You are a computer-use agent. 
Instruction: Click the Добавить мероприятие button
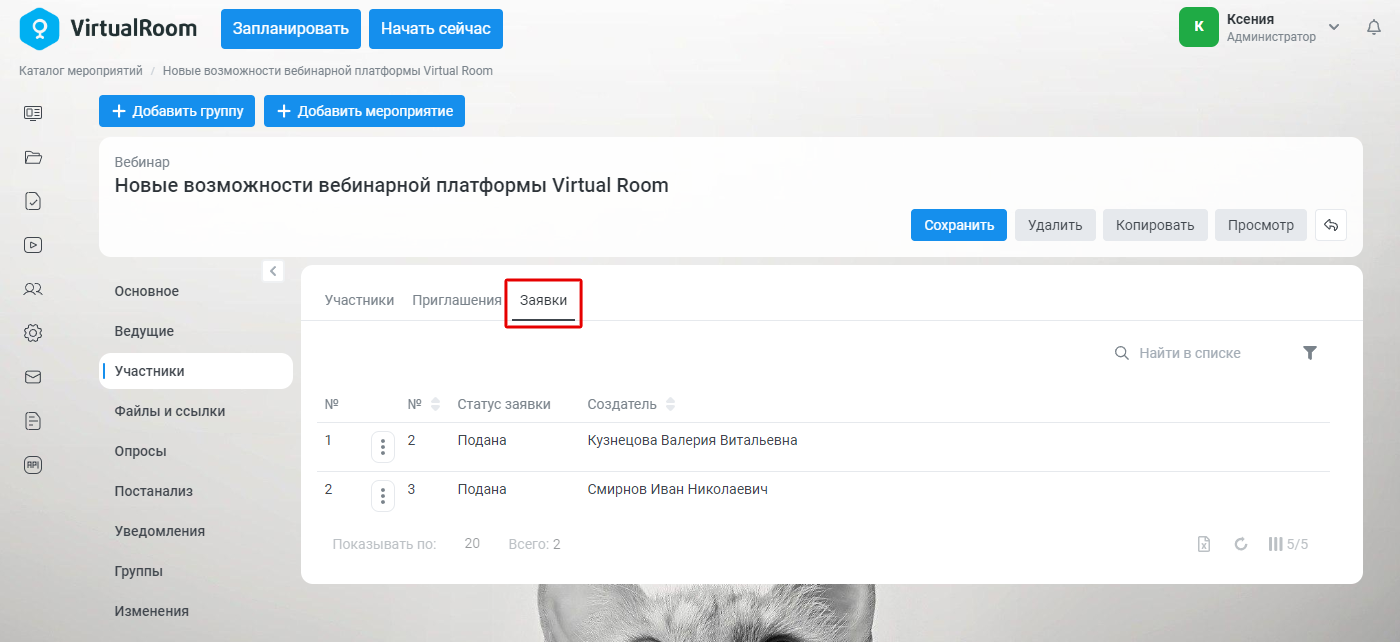point(364,111)
